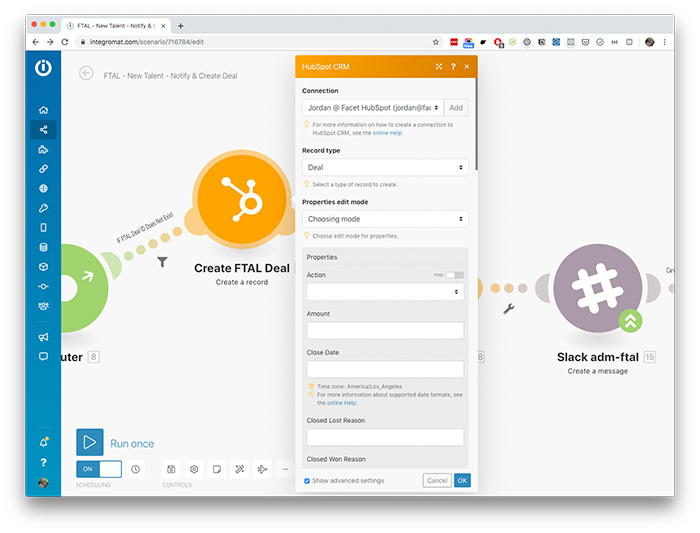Open scenario settings gear icon
The height and width of the screenshot is (533, 700).
[194, 469]
